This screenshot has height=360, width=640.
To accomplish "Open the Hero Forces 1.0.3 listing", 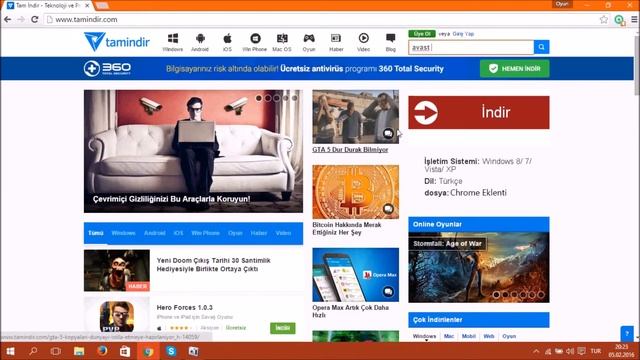I will click(184, 307).
